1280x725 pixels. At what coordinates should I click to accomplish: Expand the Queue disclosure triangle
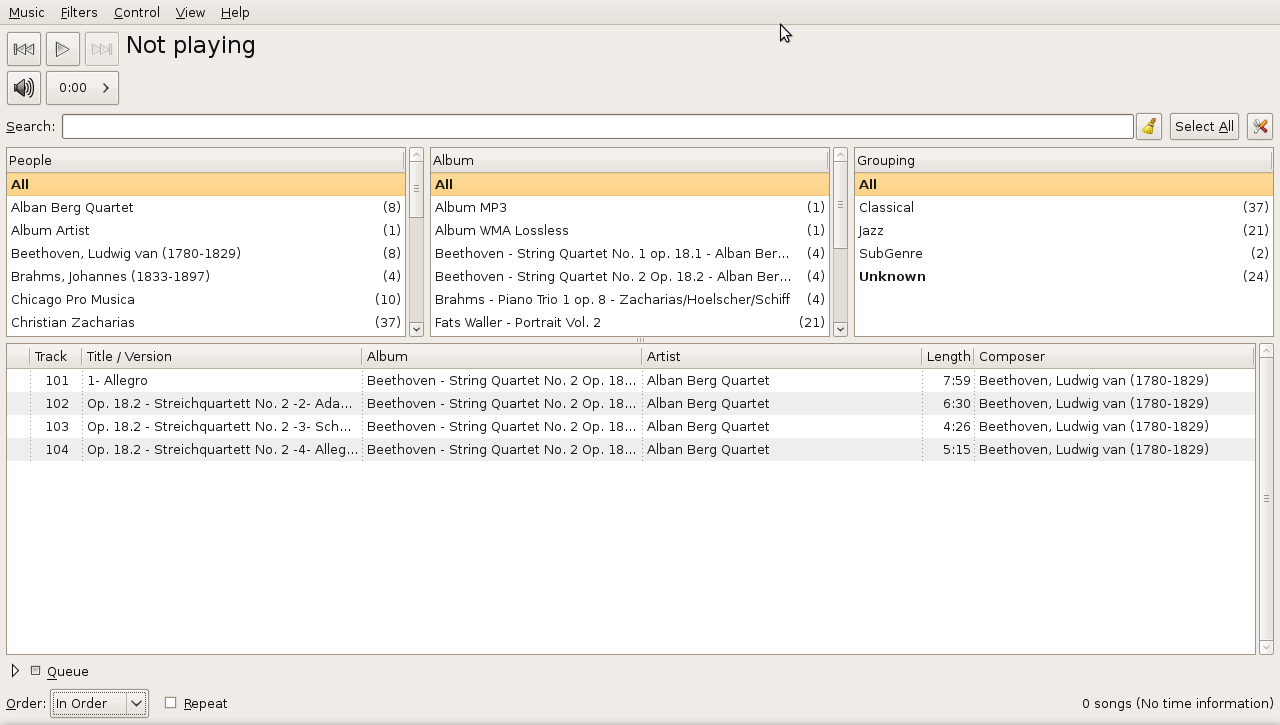(x=15, y=671)
